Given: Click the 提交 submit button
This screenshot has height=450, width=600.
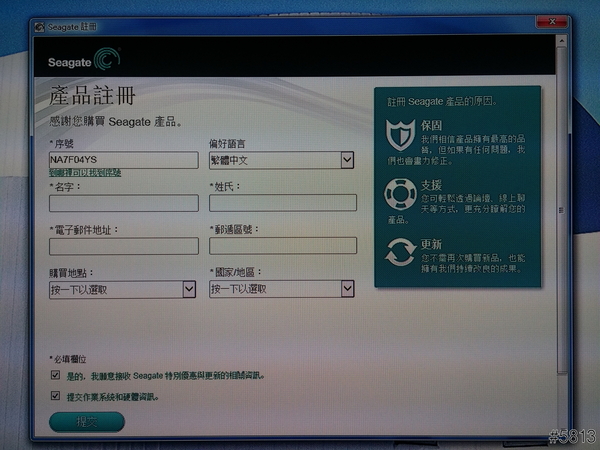Looking at the screenshot, I should (x=87, y=422).
